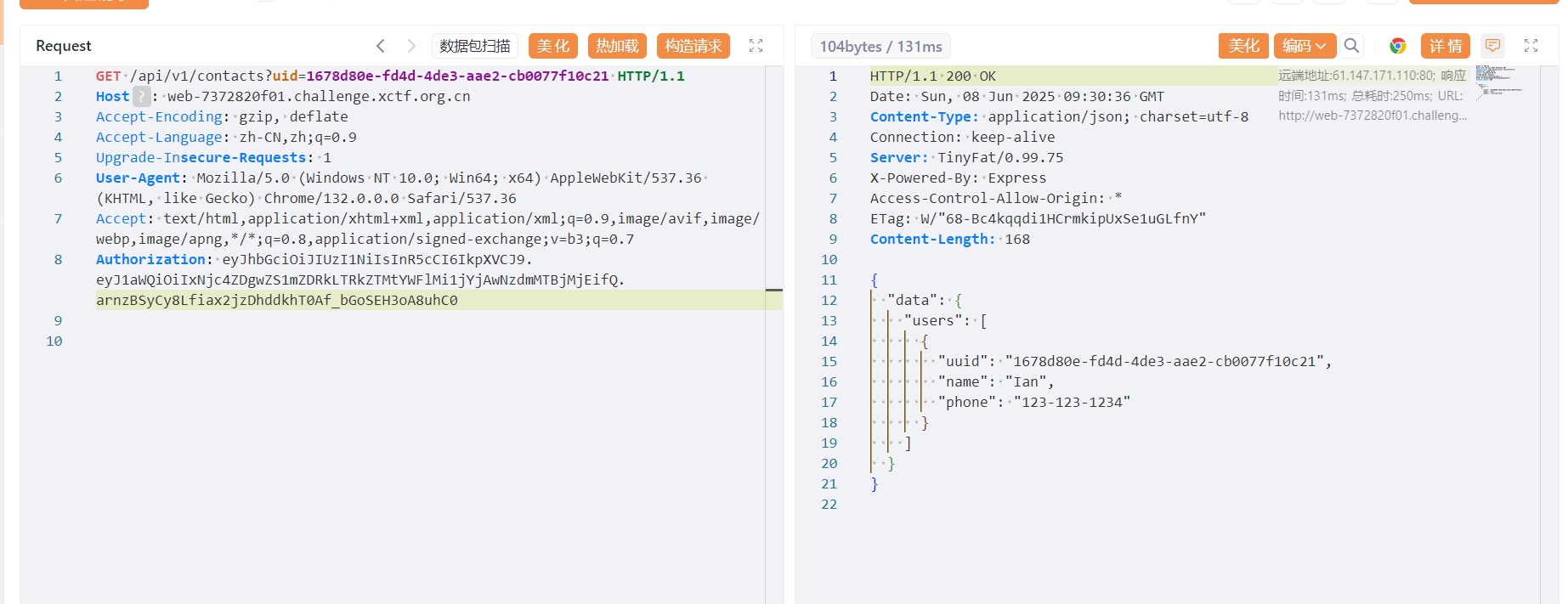The width and height of the screenshot is (1568, 604).
Task: Click the GET request line with uid
Action: coord(390,76)
